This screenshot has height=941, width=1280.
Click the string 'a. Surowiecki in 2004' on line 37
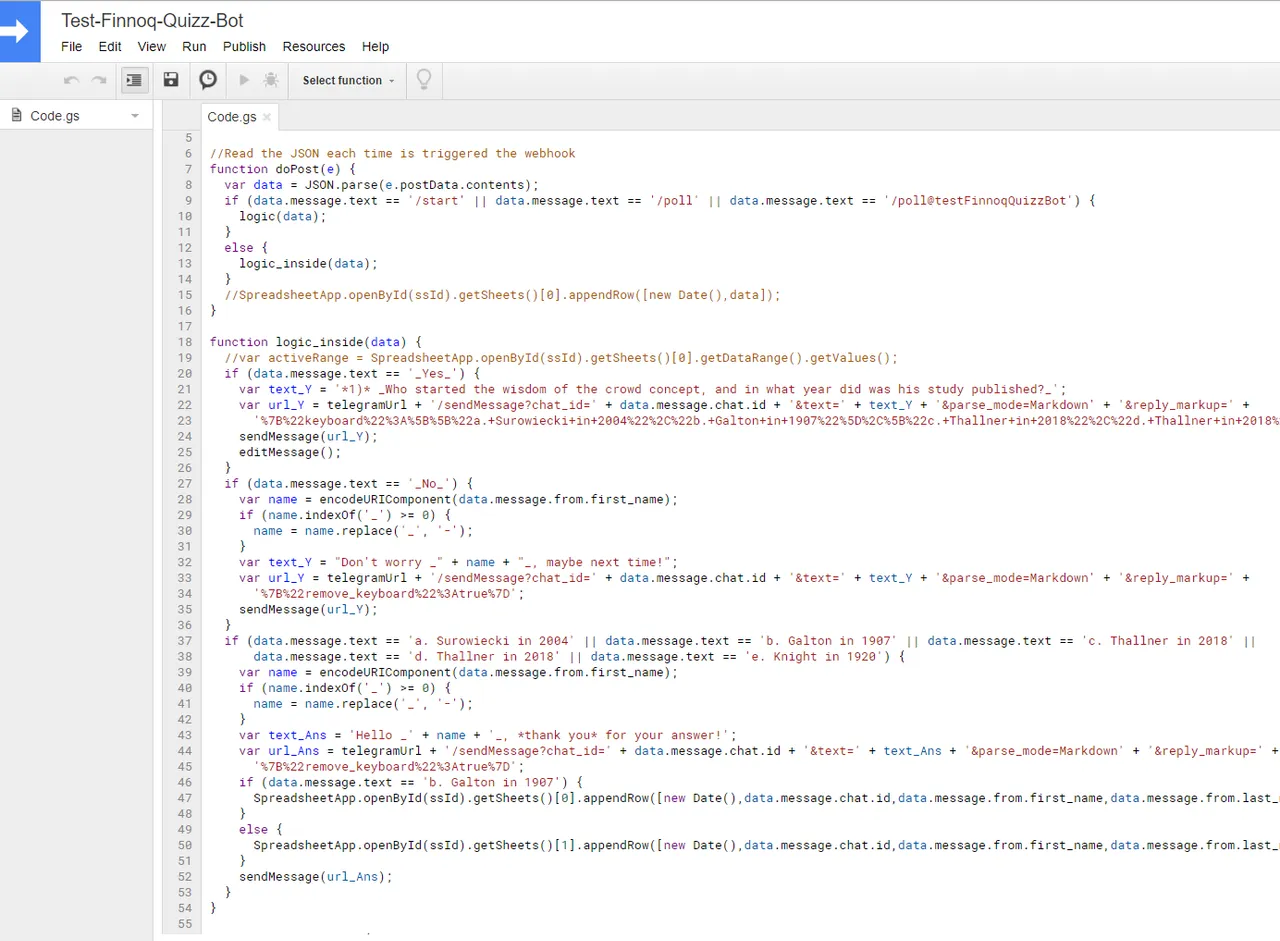(x=489, y=641)
